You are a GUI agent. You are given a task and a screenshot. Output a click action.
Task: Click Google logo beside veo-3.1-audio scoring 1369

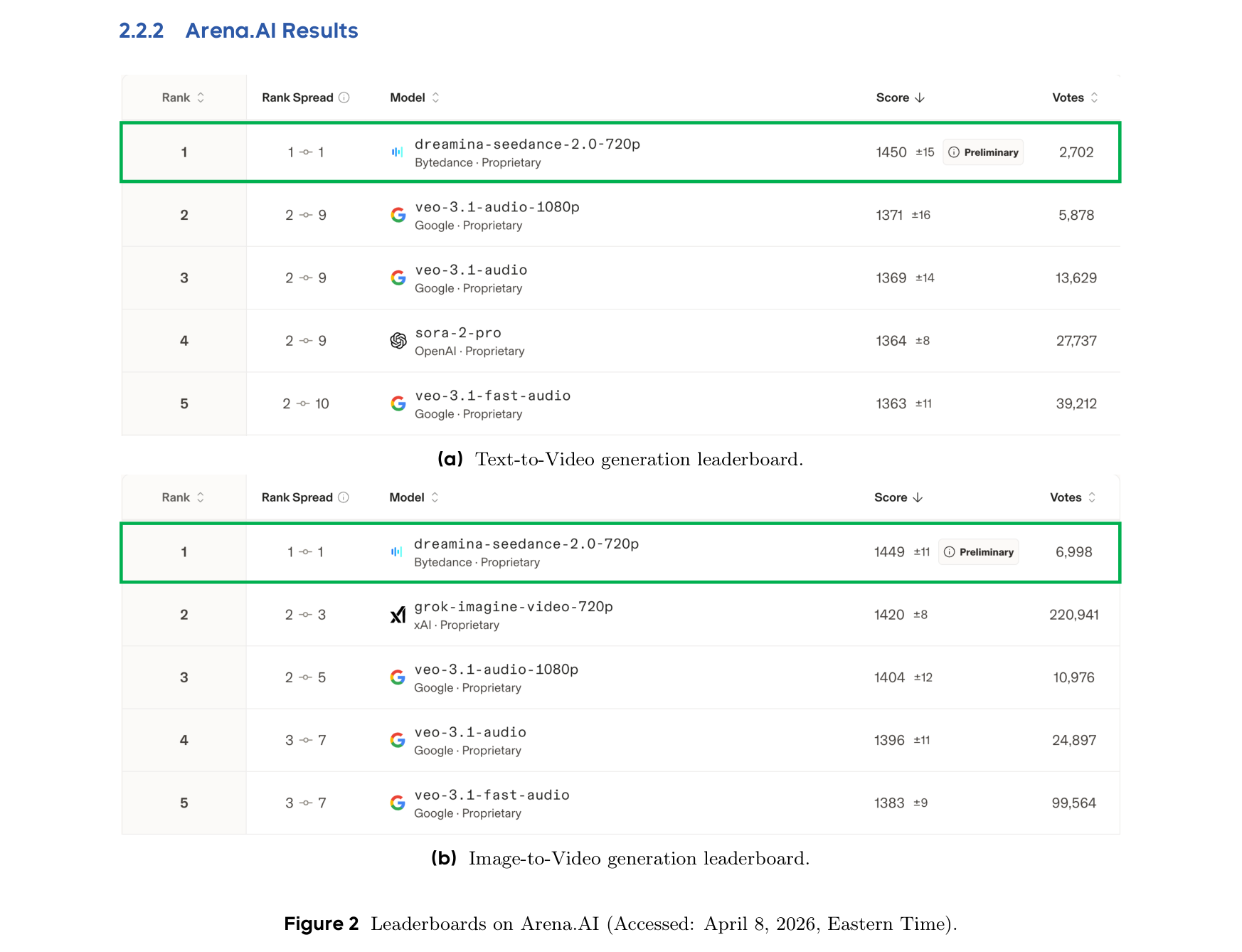coord(398,277)
